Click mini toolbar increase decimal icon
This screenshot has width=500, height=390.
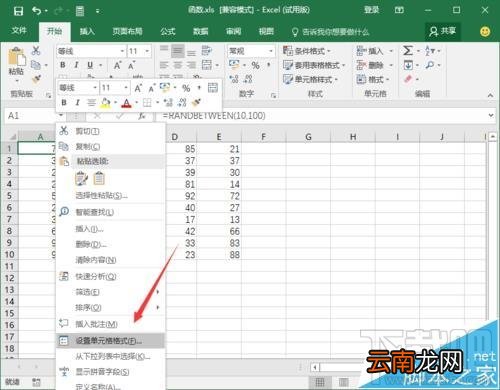pos(168,102)
